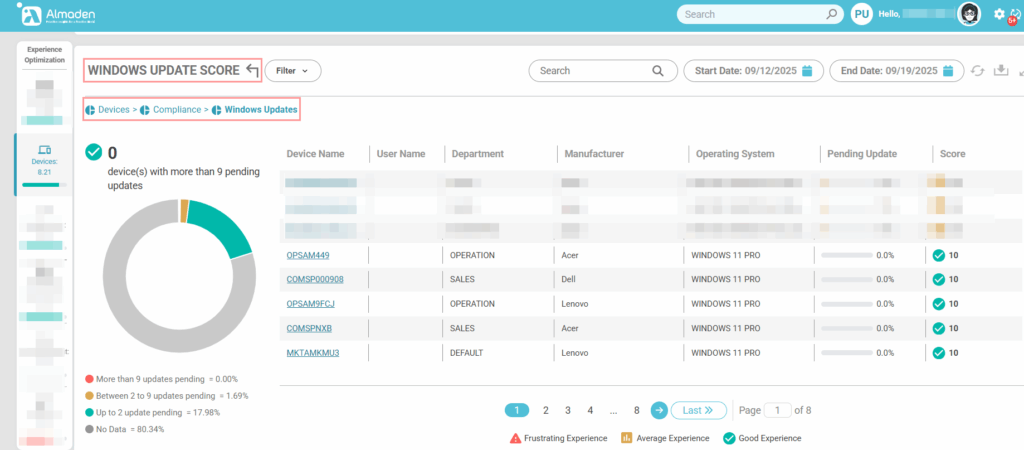
Task: Open device link COMSP000908
Action: pos(315,279)
